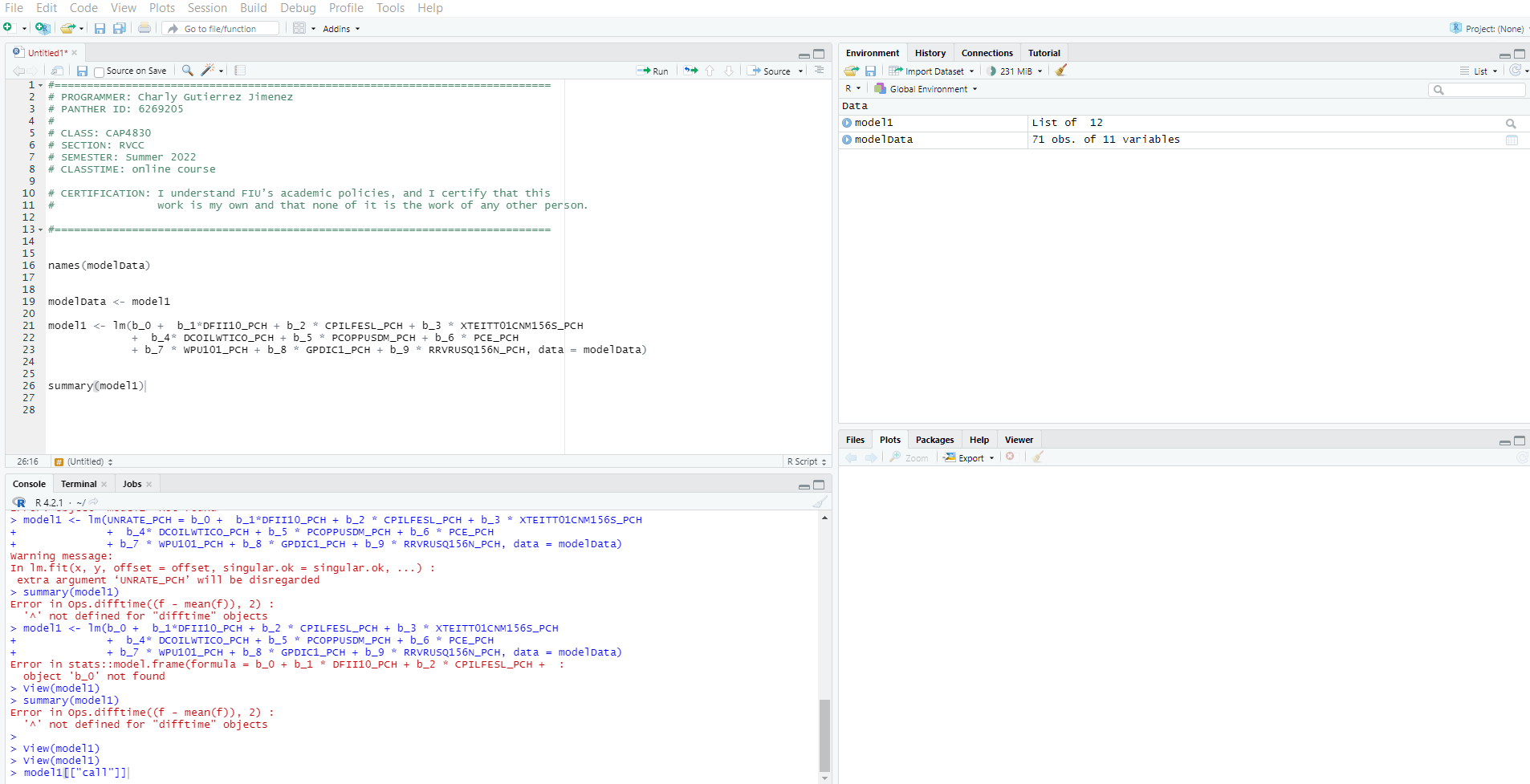This screenshot has width=1530, height=784.
Task: Remove the current plot with the red X
Action: pyautogui.click(x=1011, y=457)
